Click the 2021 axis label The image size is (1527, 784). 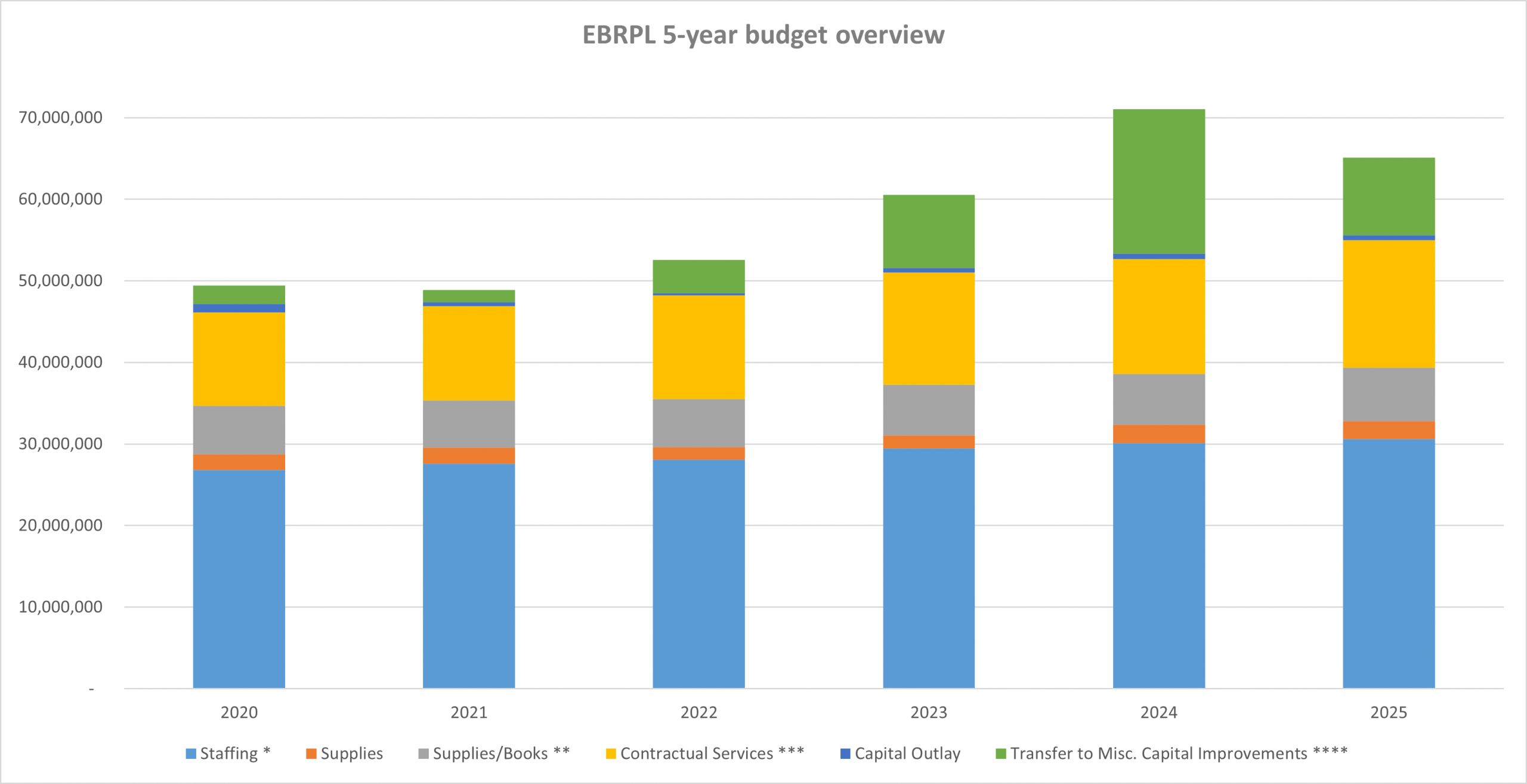469,712
